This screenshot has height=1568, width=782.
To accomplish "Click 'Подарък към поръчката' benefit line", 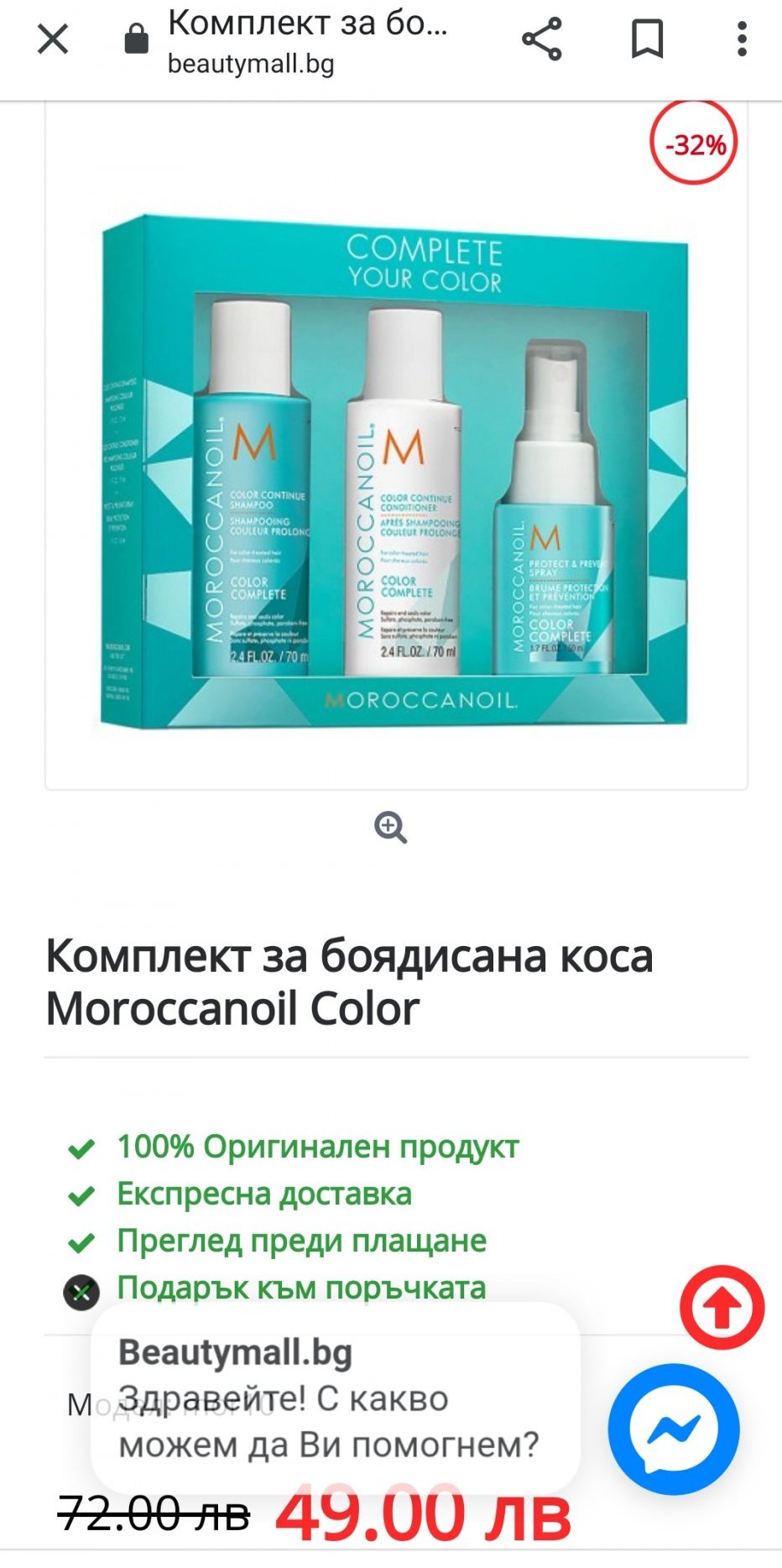I will point(301,1288).
